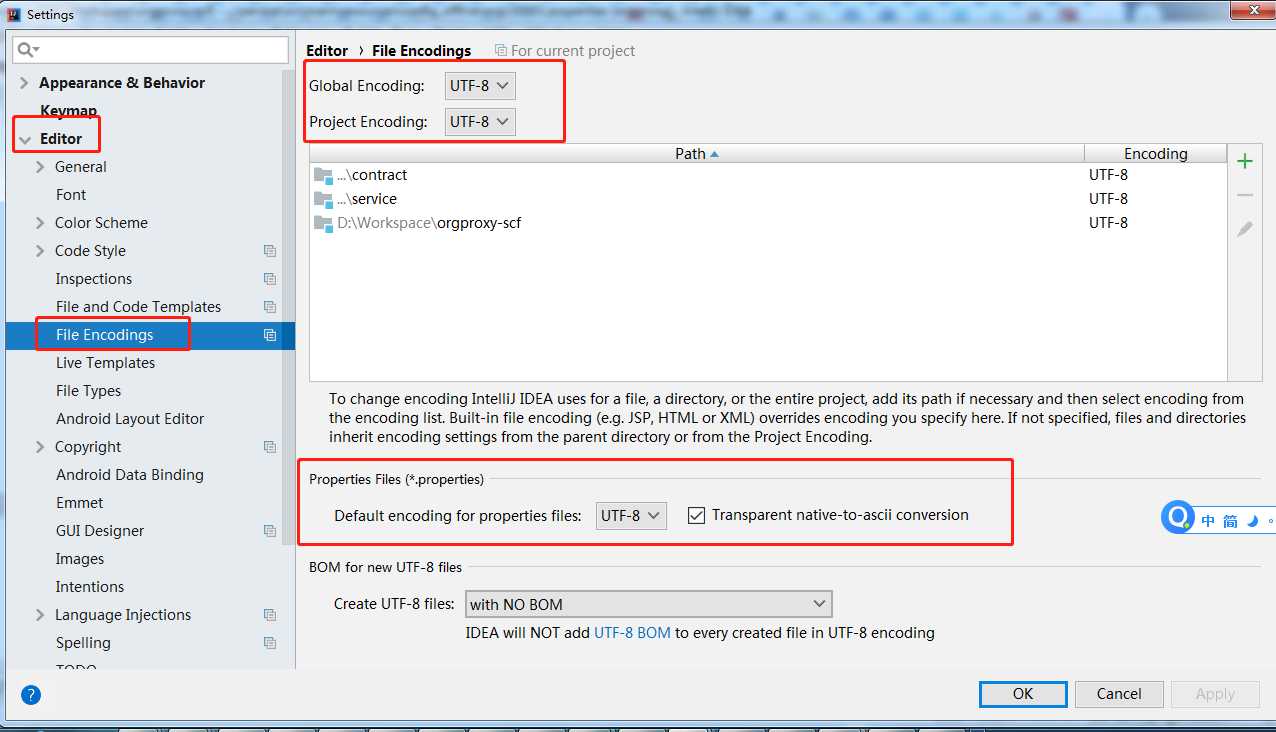Click the folder icon of the contract row
This screenshot has height=732, width=1276.
click(x=323, y=175)
